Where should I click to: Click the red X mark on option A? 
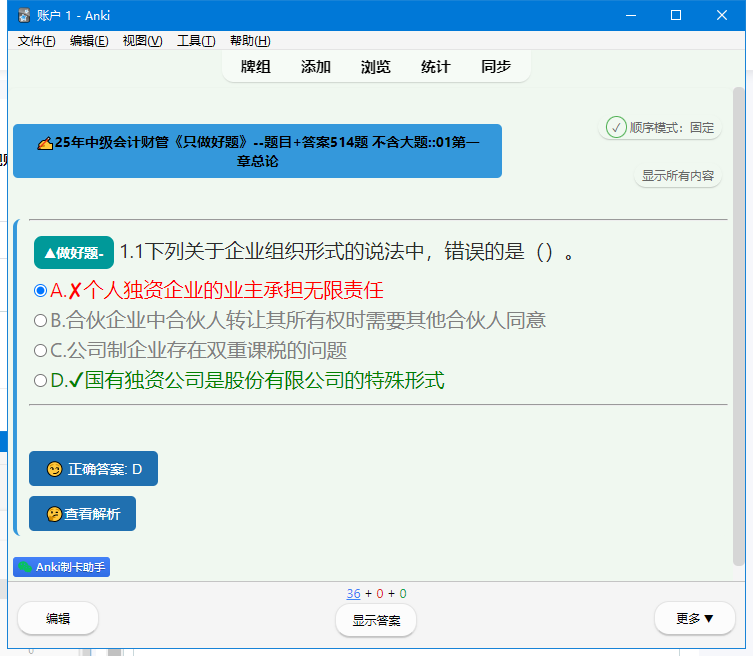coord(75,291)
